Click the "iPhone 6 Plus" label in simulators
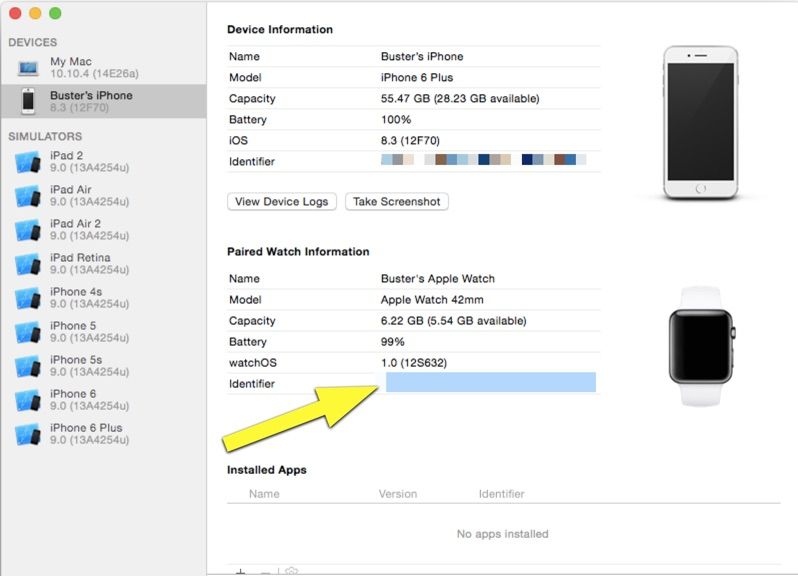The width and height of the screenshot is (798, 576). [86, 428]
